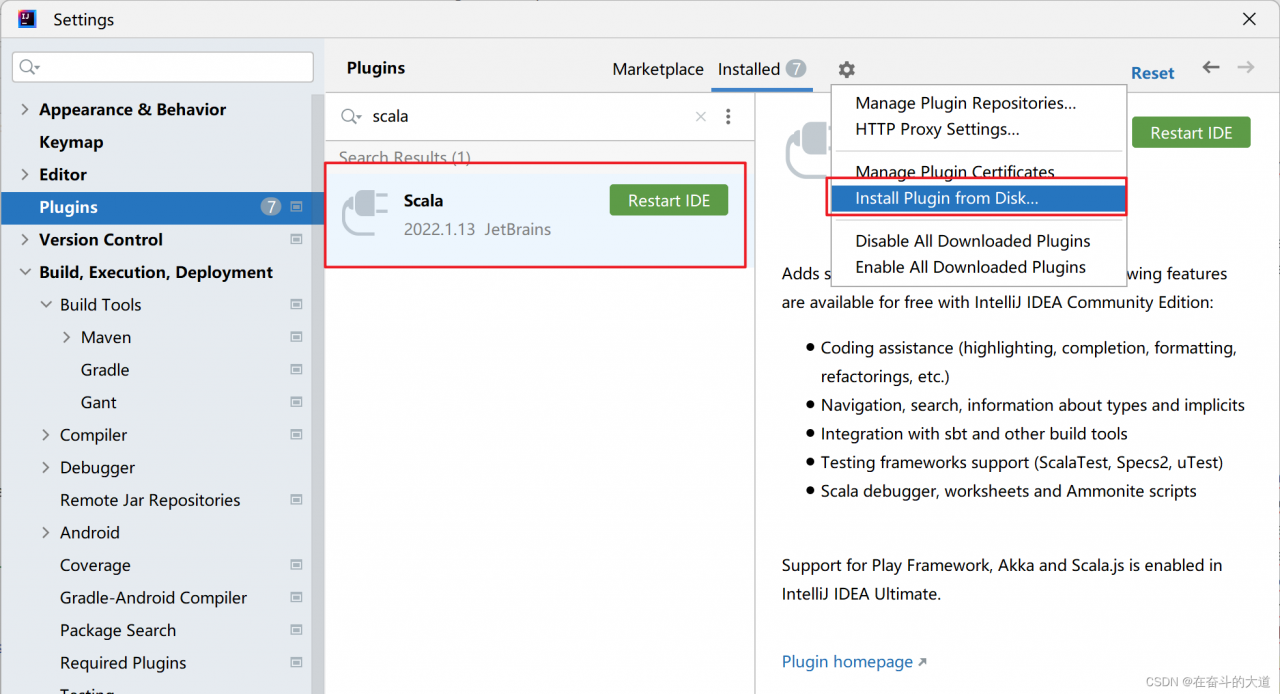Click the "Search Results (1)" label

click(404, 157)
